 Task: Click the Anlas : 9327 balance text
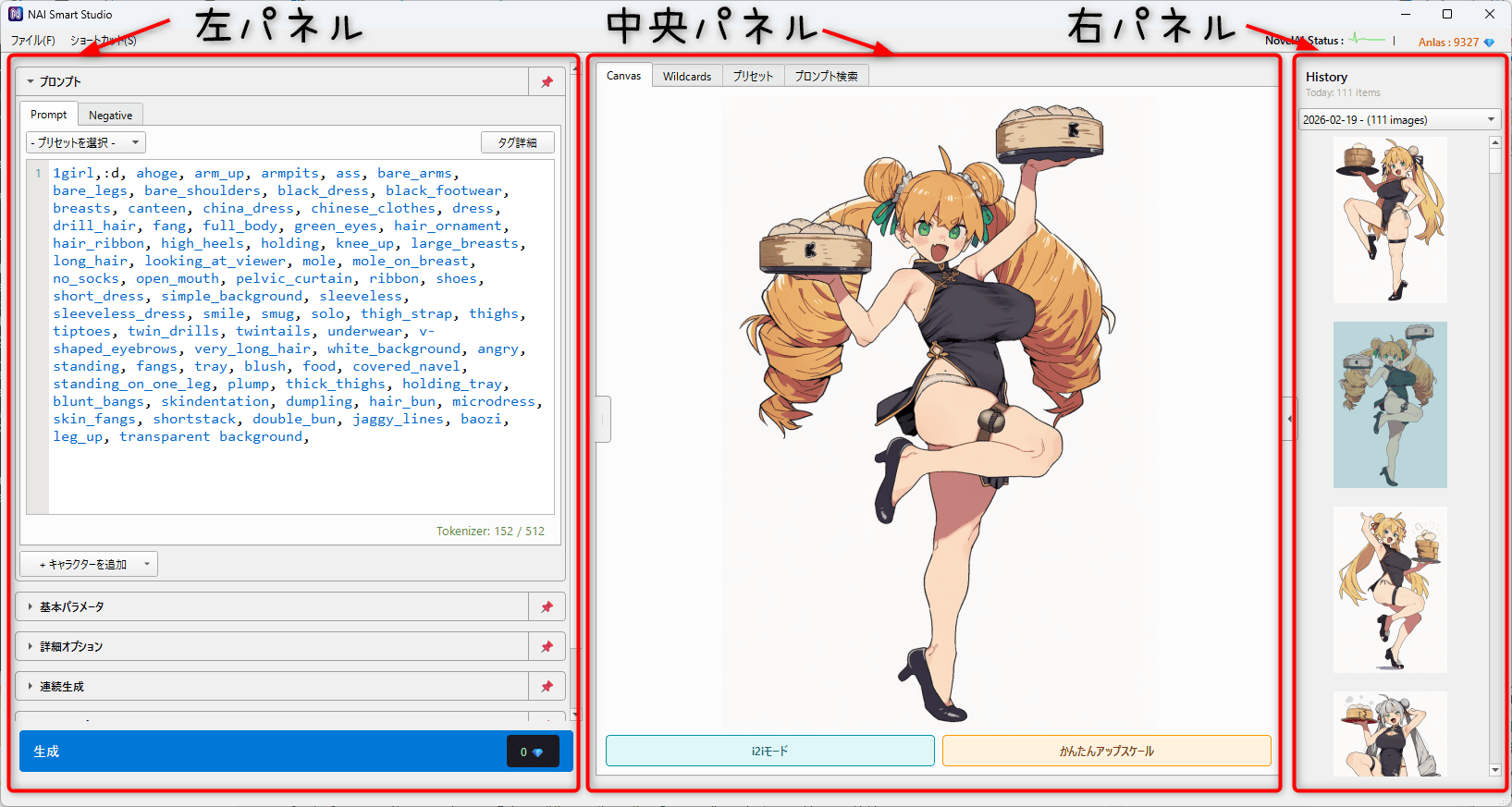point(1448,42)
